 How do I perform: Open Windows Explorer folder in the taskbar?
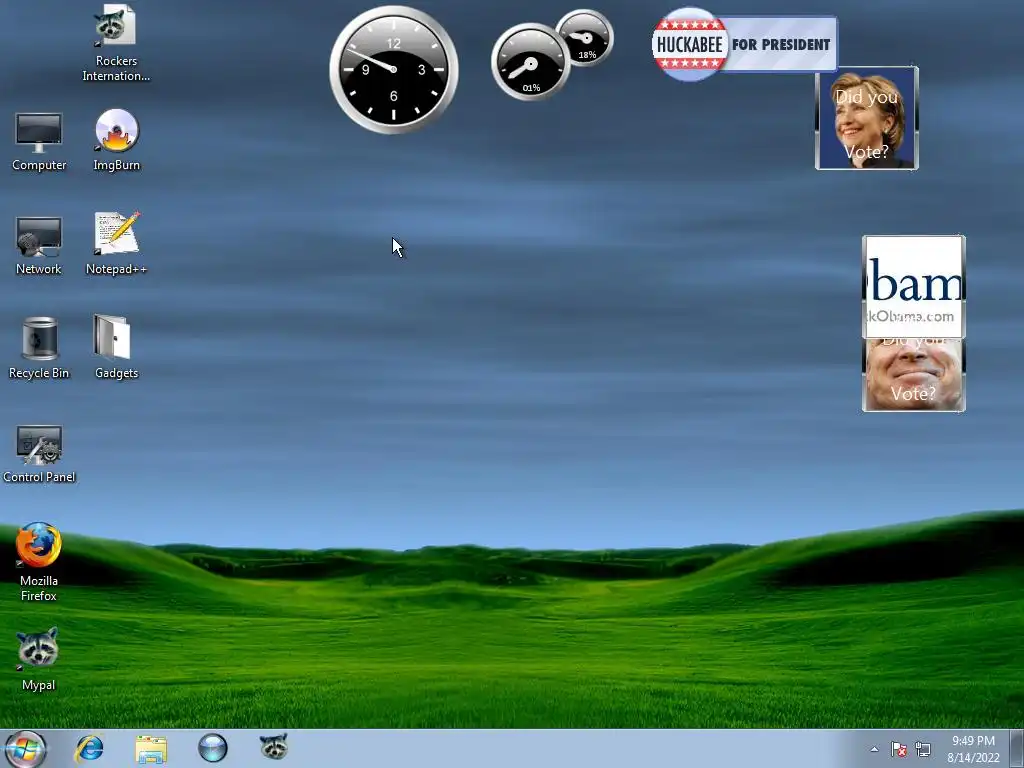click(151, 748)
